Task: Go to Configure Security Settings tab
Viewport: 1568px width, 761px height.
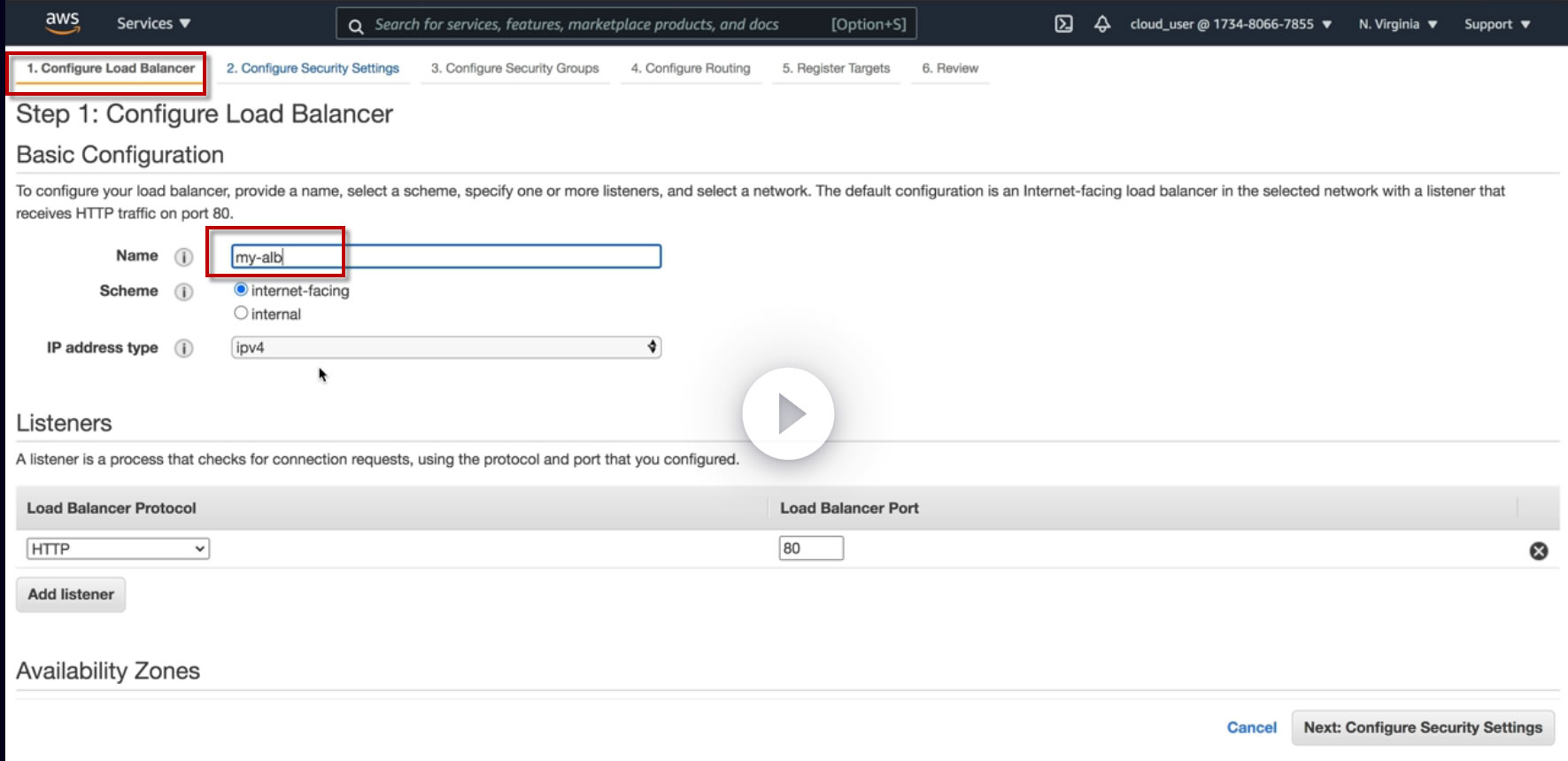Action: 313,68
